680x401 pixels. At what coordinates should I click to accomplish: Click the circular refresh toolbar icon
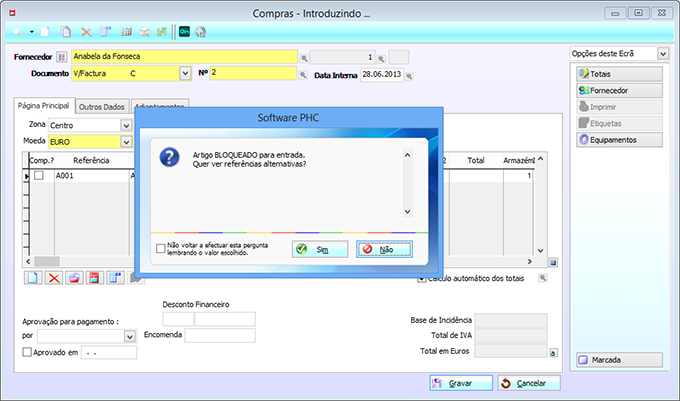tap(200, 32)
